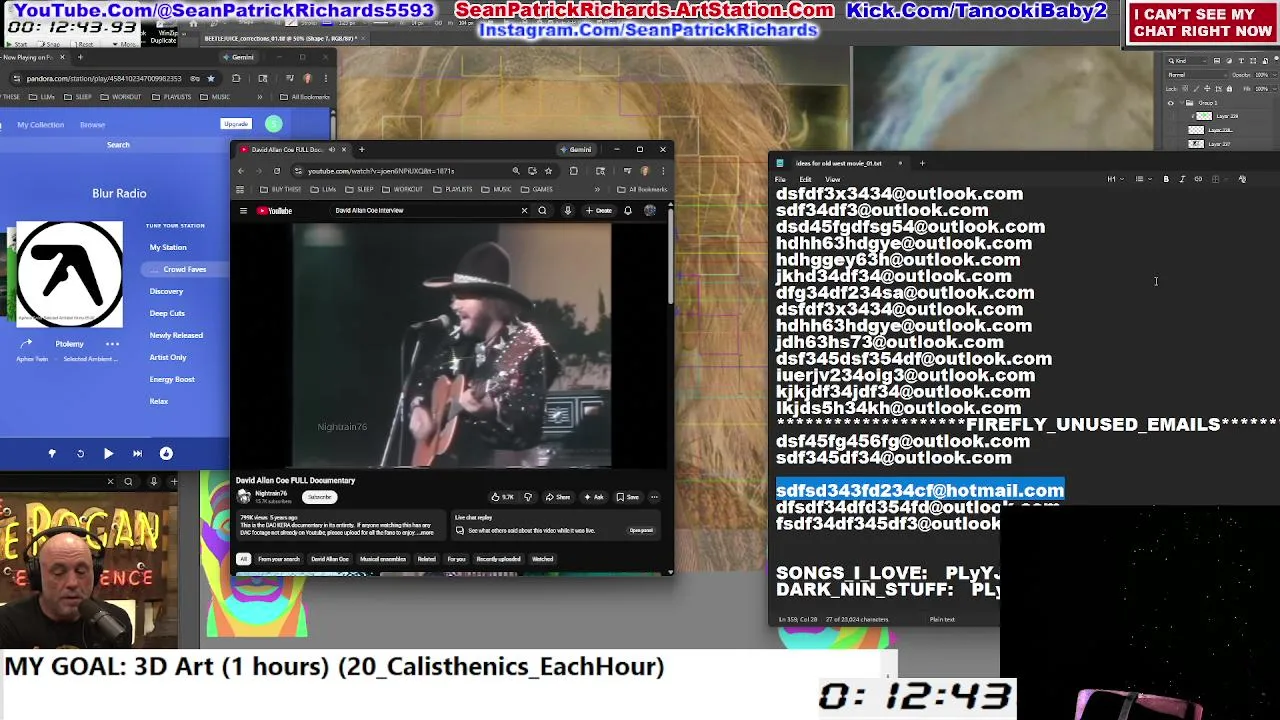Viewport: 1280px width, 720px height.
Task: Open YouTube account avatar menu
Action: pos(650,210)
